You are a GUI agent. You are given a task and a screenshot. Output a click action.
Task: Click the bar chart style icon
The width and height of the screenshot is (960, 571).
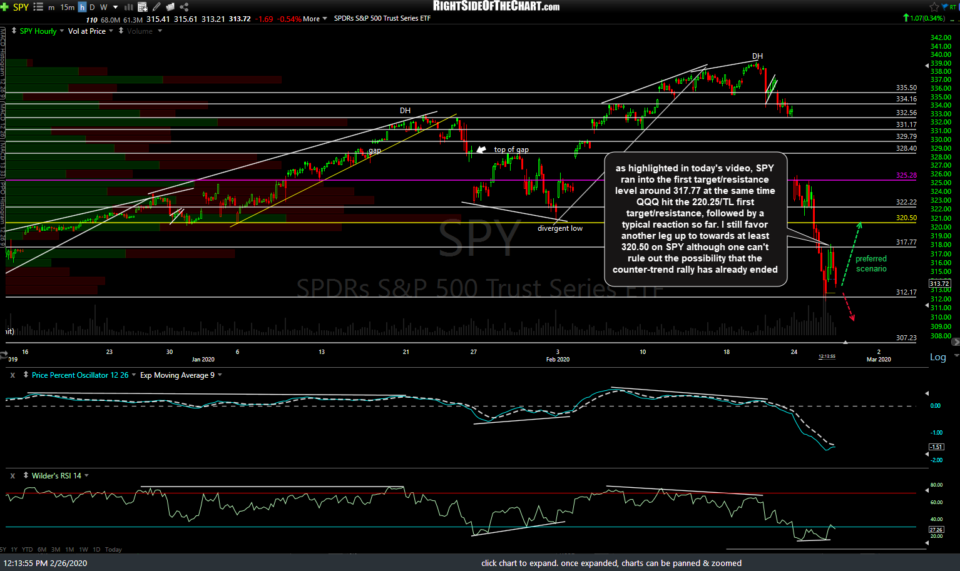tap(129, 7)
